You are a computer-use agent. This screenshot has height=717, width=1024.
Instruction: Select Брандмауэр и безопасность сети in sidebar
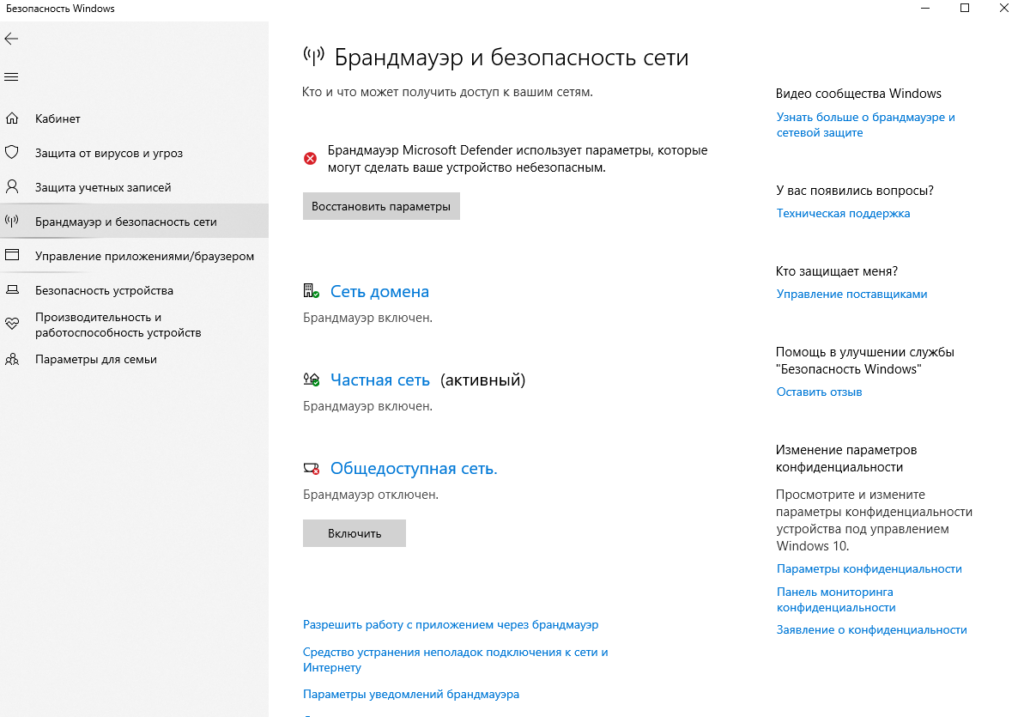(134, 221)
